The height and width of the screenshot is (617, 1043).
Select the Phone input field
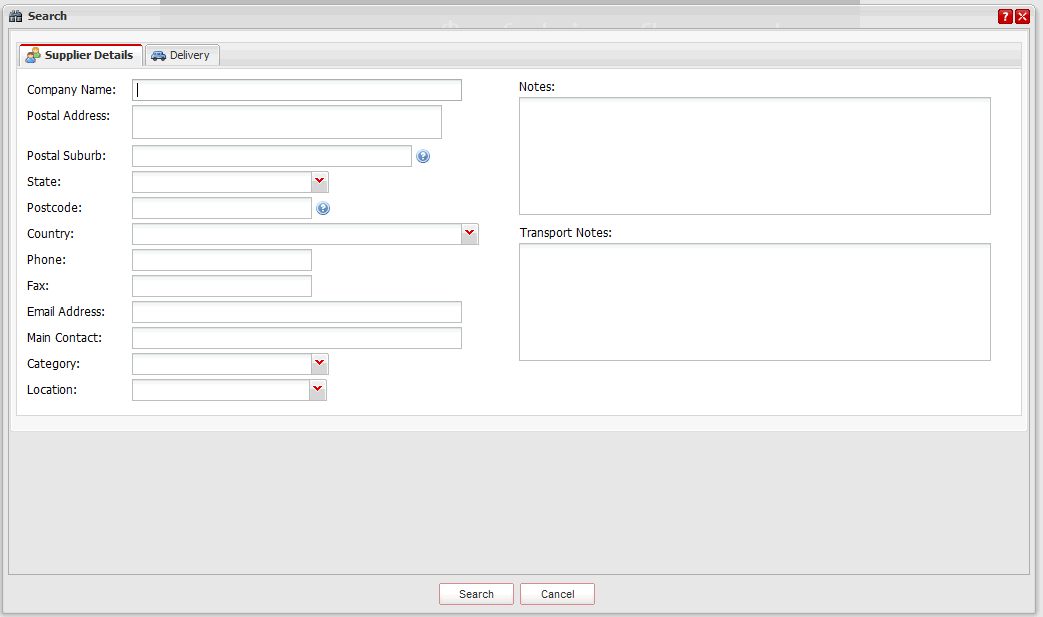[221, 260]
